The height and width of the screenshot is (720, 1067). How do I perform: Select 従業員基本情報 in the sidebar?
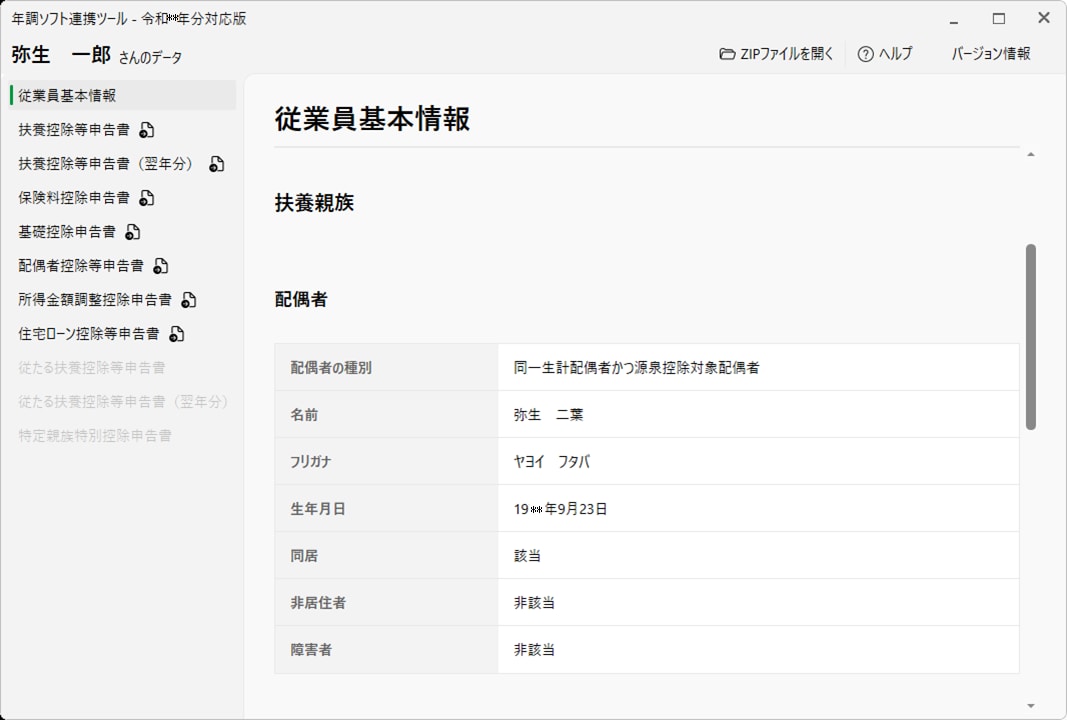click(x=67, y=96)
